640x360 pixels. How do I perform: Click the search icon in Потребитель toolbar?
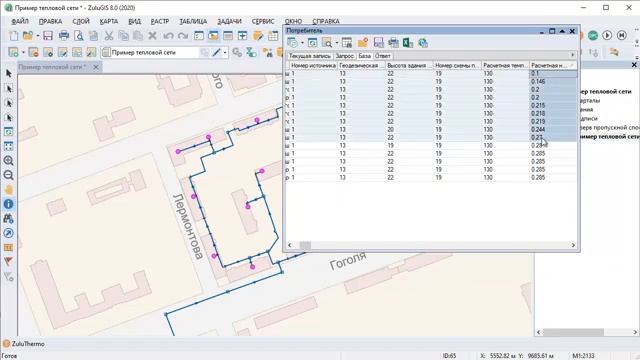tap(327, 42)
